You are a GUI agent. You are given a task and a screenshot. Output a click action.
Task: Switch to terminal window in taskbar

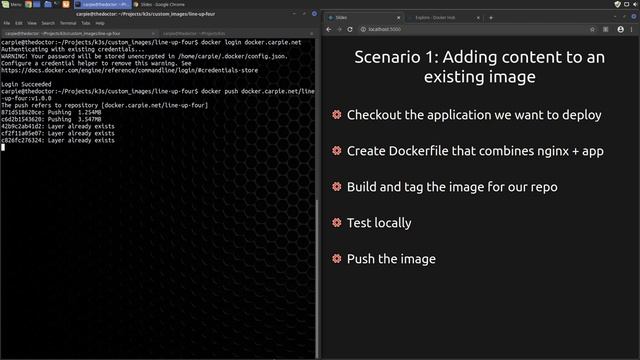(x=102, y=4)
